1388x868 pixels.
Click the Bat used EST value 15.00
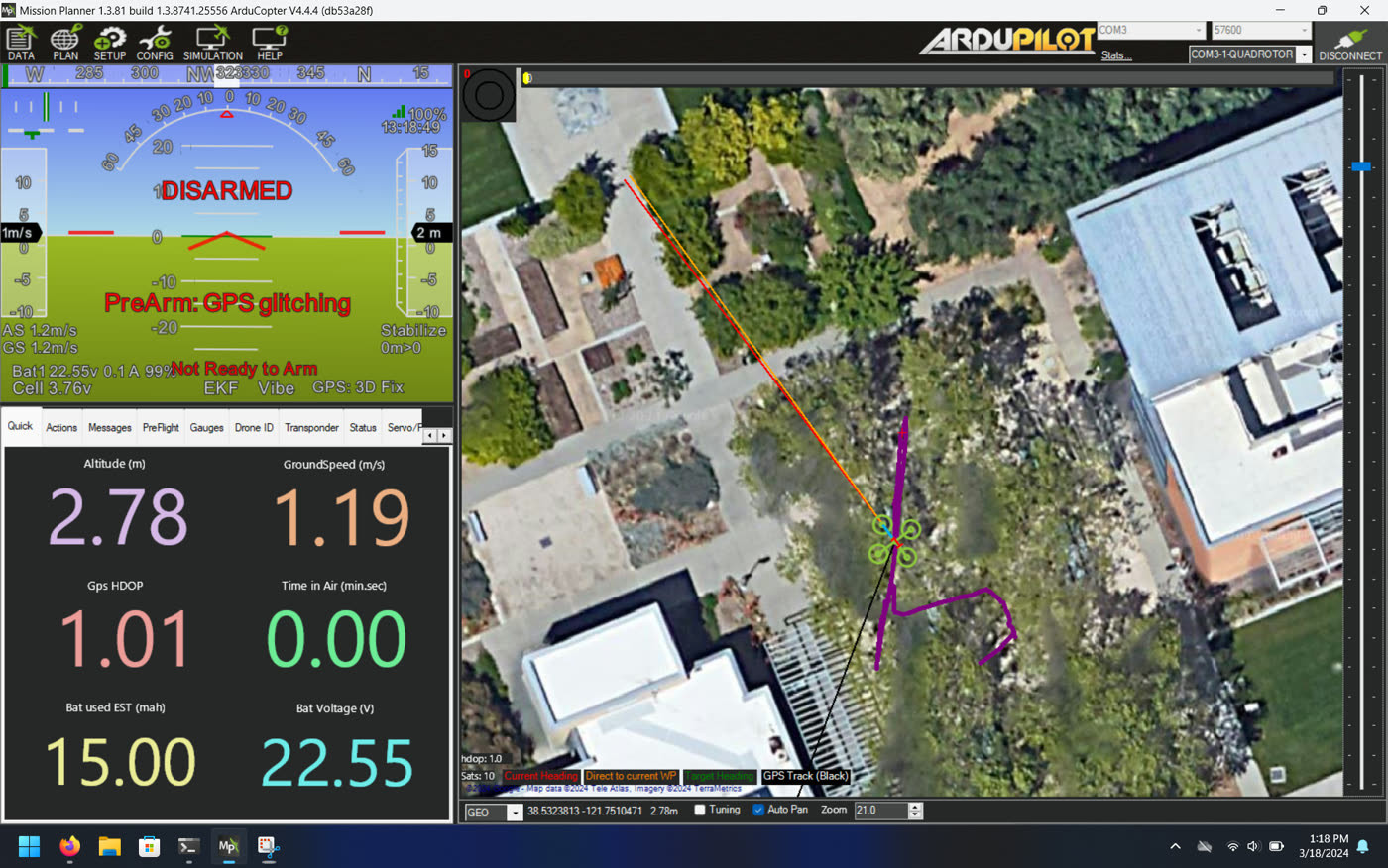click(x=121, y=762)
